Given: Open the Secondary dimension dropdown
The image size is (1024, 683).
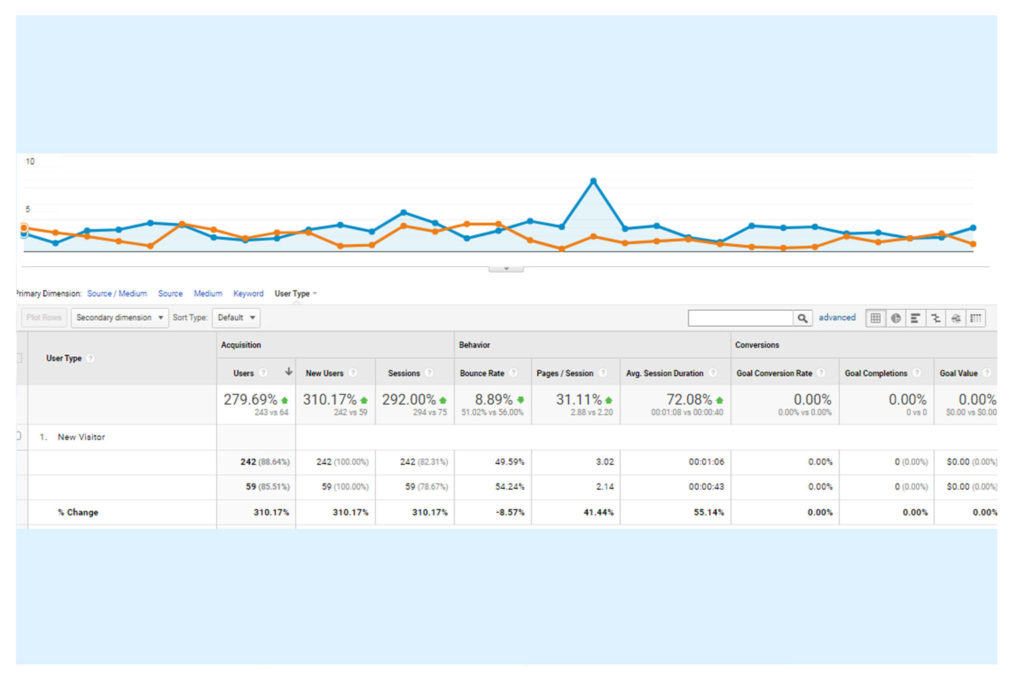Looking at the screenshot, I should coord(120,318).
